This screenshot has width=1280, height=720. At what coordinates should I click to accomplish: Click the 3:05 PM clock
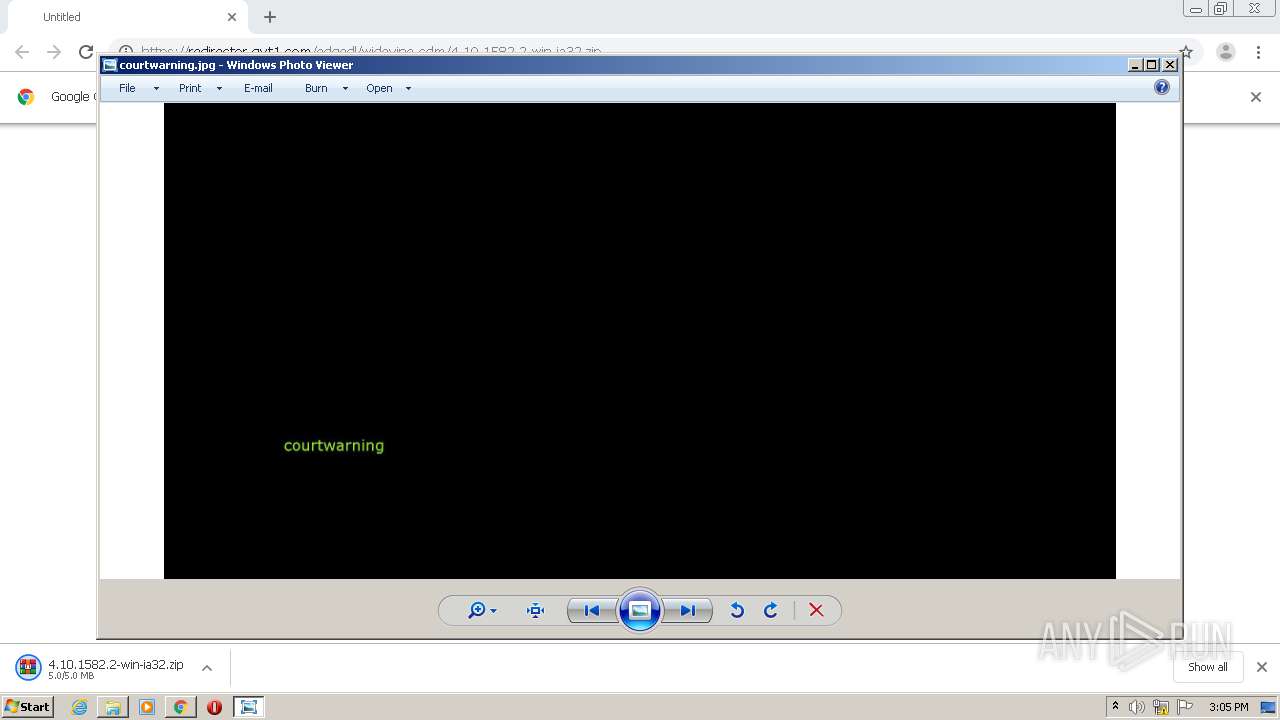tap(1228, 707)
